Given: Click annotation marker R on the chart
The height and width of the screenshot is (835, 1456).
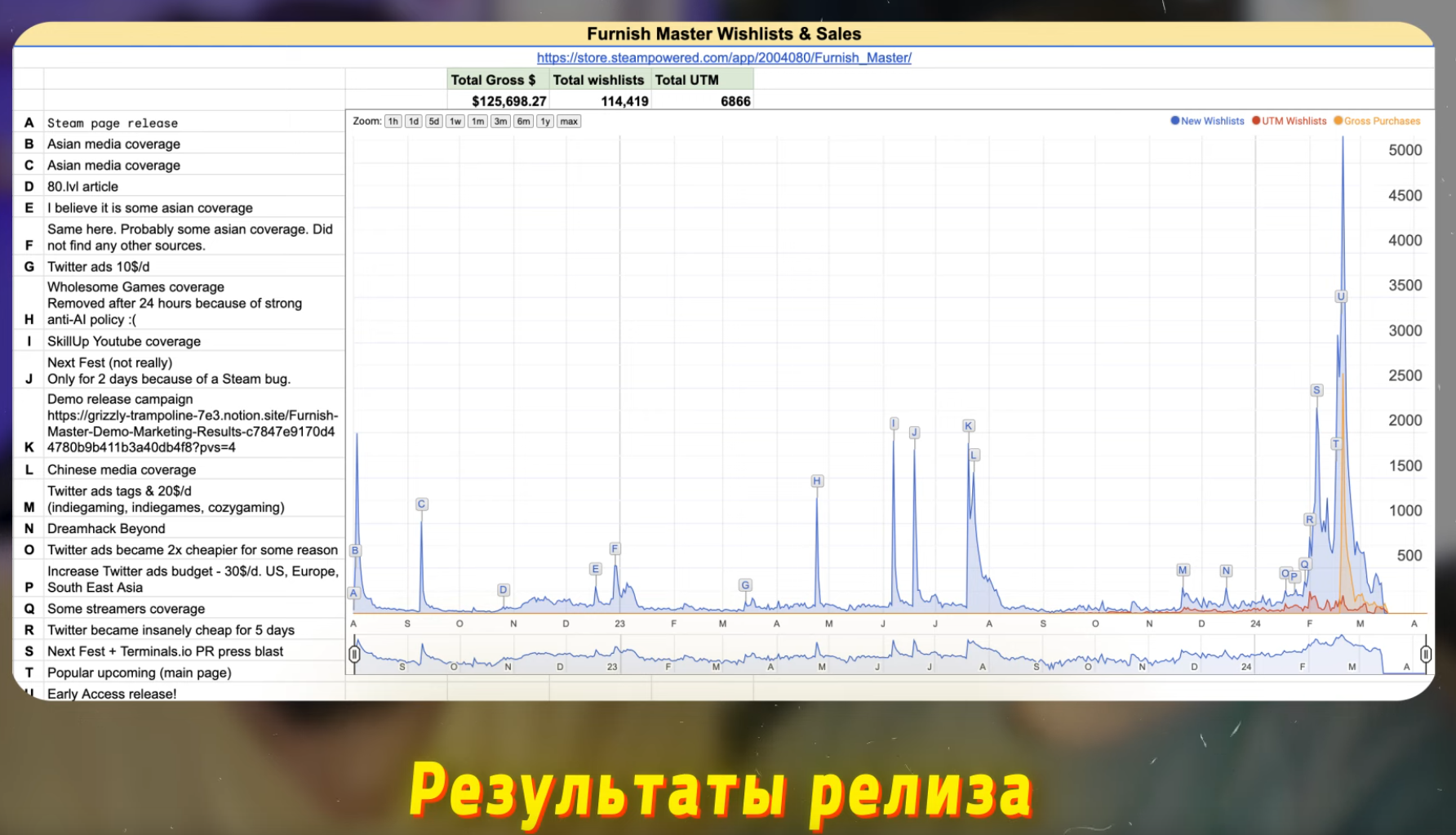Looking at the screenshot, I should 1310,520.
